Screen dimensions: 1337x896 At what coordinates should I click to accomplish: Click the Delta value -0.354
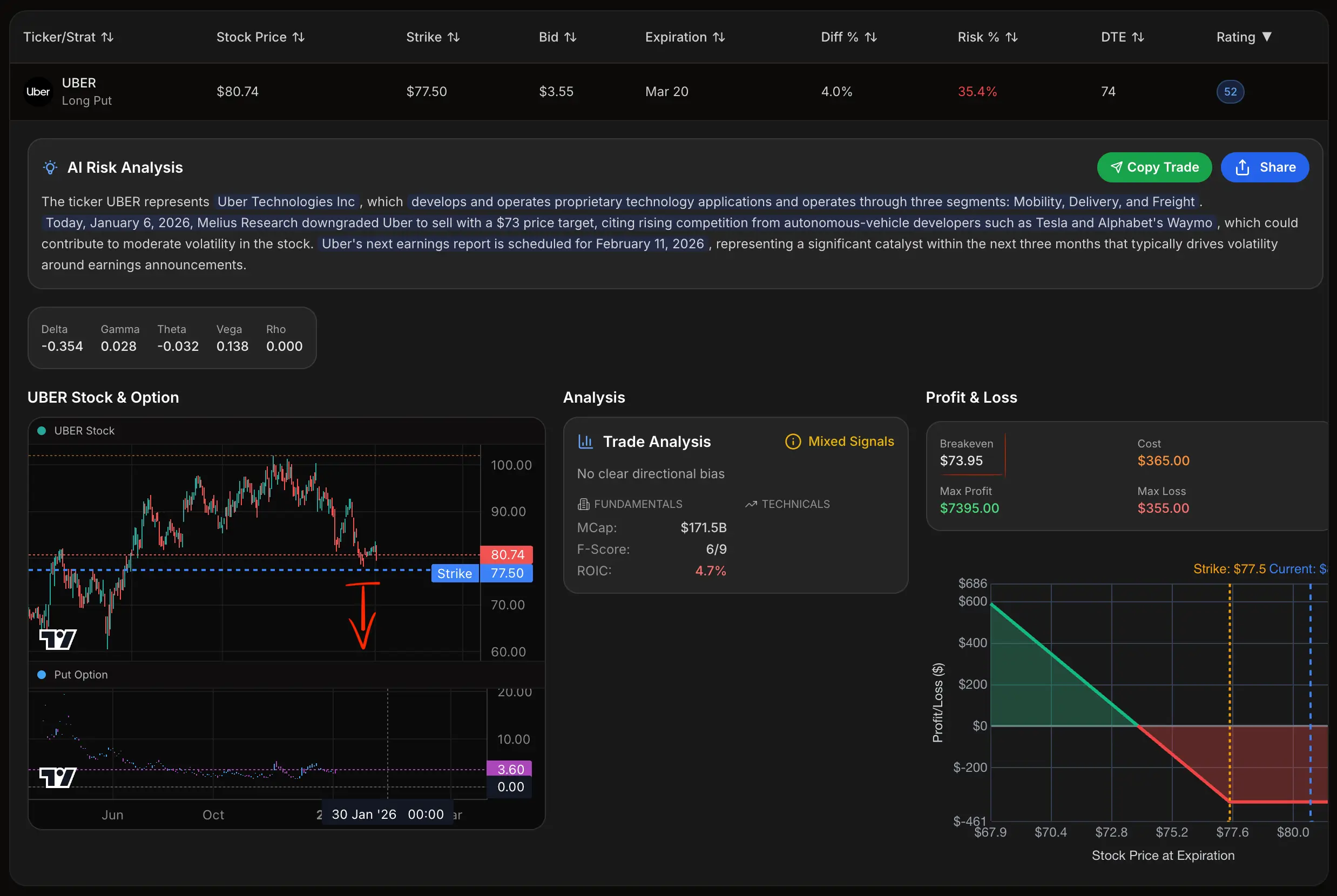pyautogui.click(x=62, y=347)
